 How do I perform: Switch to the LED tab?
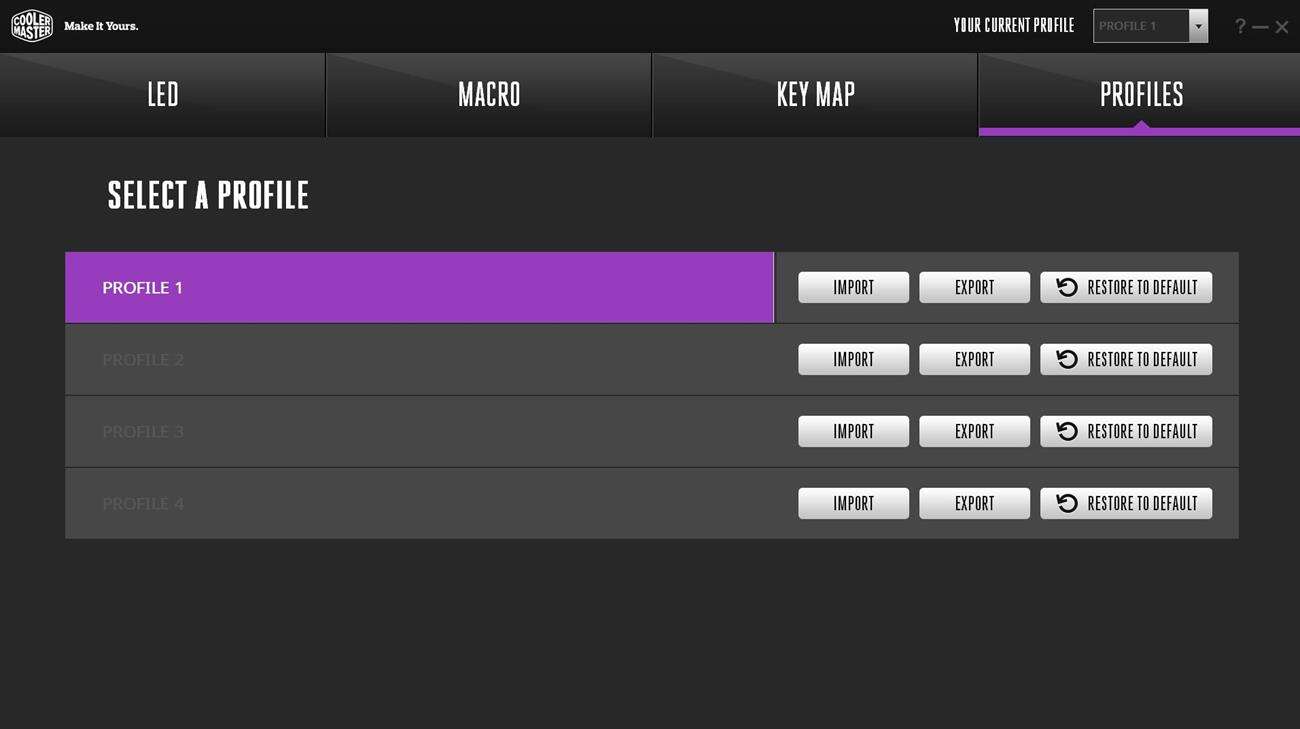tap(163, 95)
